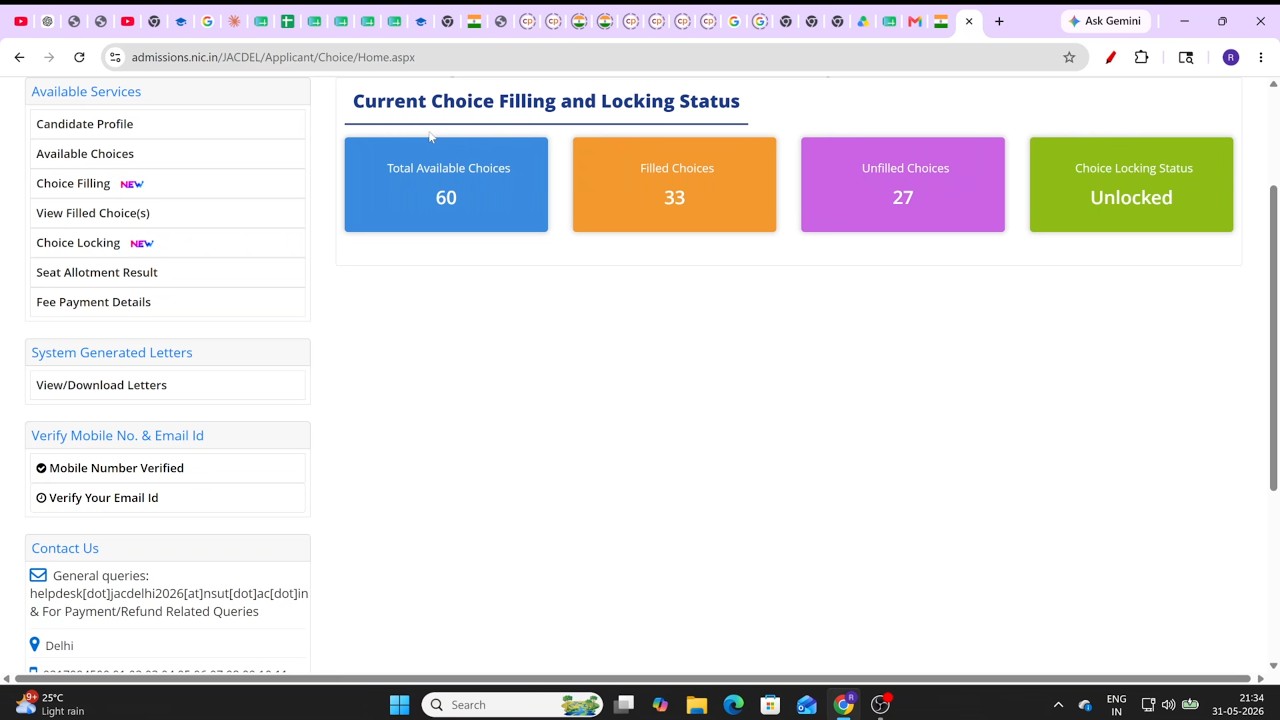The width and height of the screenshot is (1280, 720).
Task: Click the orange Filled Choices card
Action: point(674,185)
